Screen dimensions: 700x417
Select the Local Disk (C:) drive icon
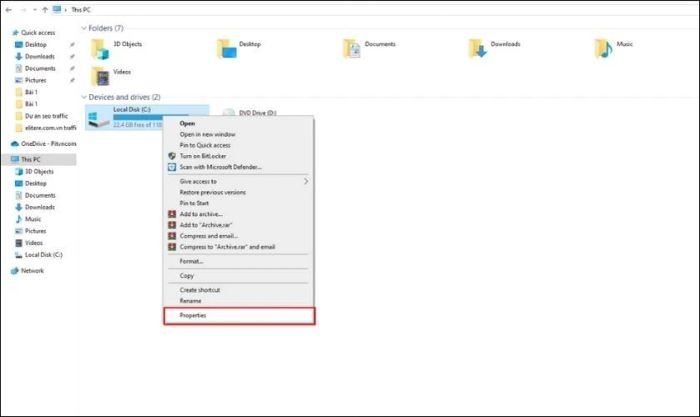(x=99, y=119)
